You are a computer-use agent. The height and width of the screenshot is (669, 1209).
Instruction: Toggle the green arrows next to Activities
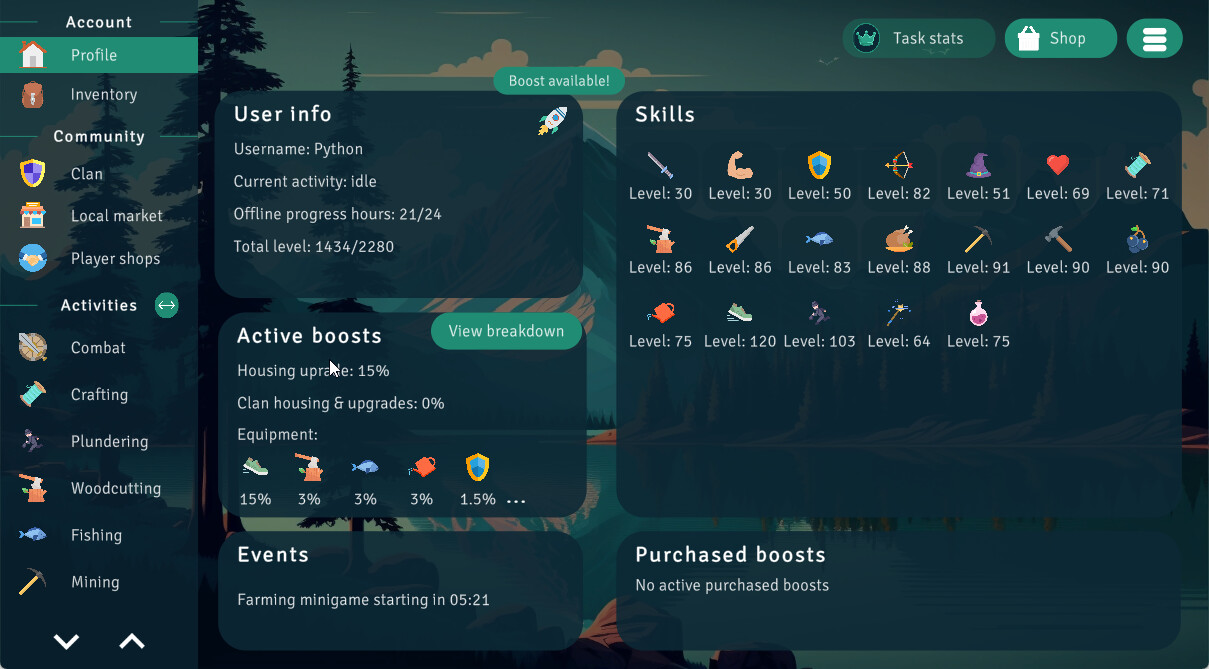(166, 305)
